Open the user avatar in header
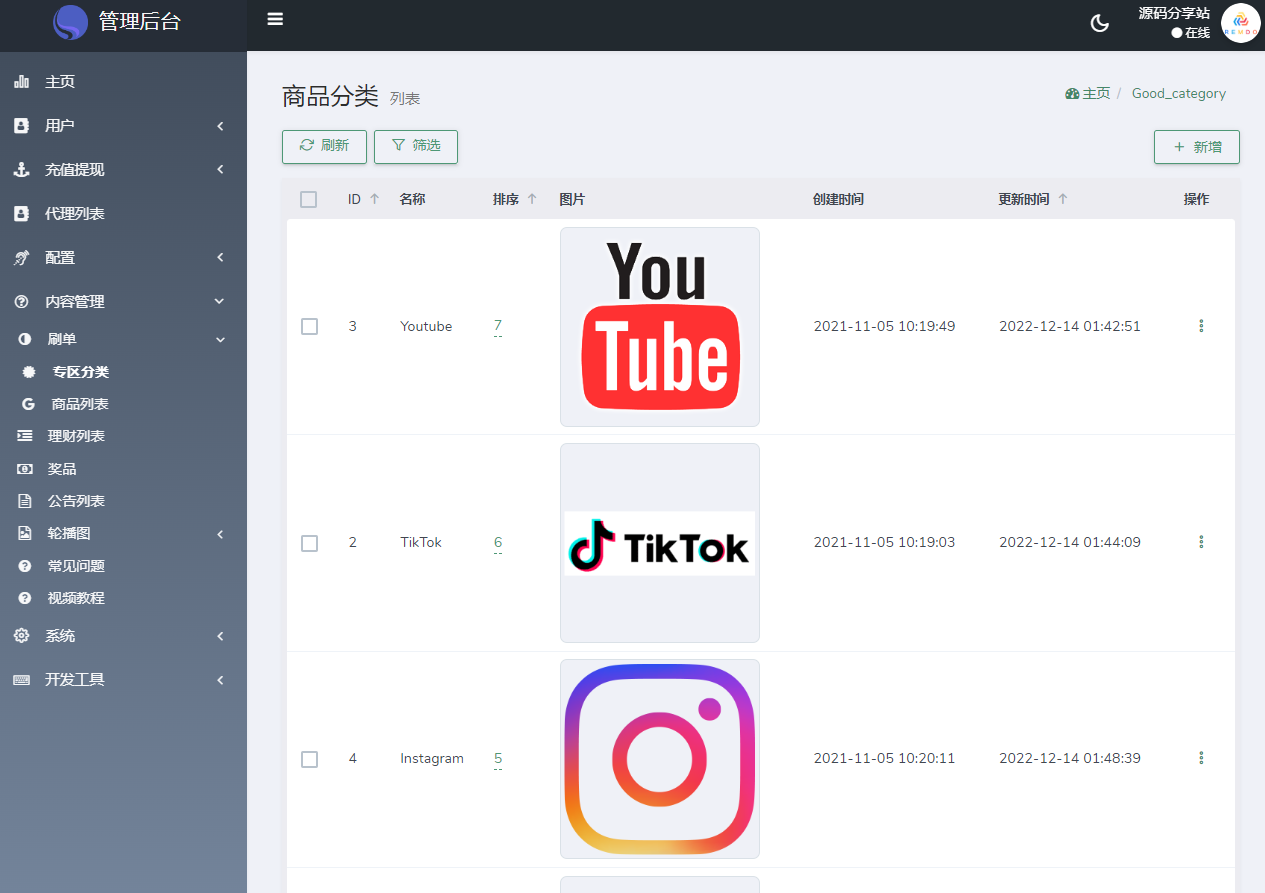This screenshot has width=1265, height=893. tap(1240, 24)
